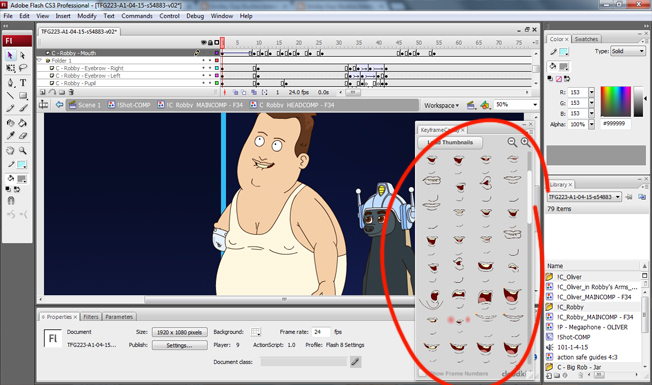
Task: Go to !Shot-COMP in the edit bar
Action: pyautogui.click(x=129, y=105)
